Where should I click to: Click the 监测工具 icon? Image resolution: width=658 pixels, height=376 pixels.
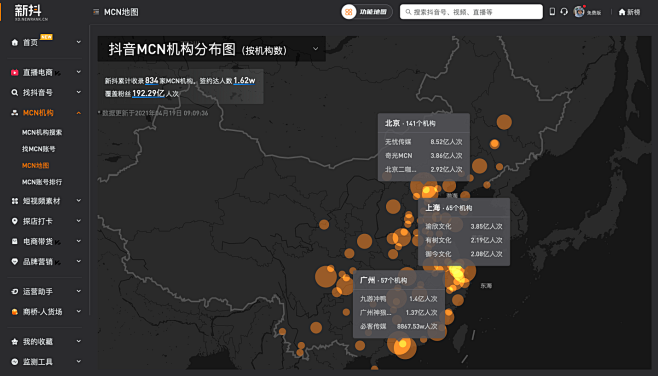pyautogui.click(x=15, y=362)
